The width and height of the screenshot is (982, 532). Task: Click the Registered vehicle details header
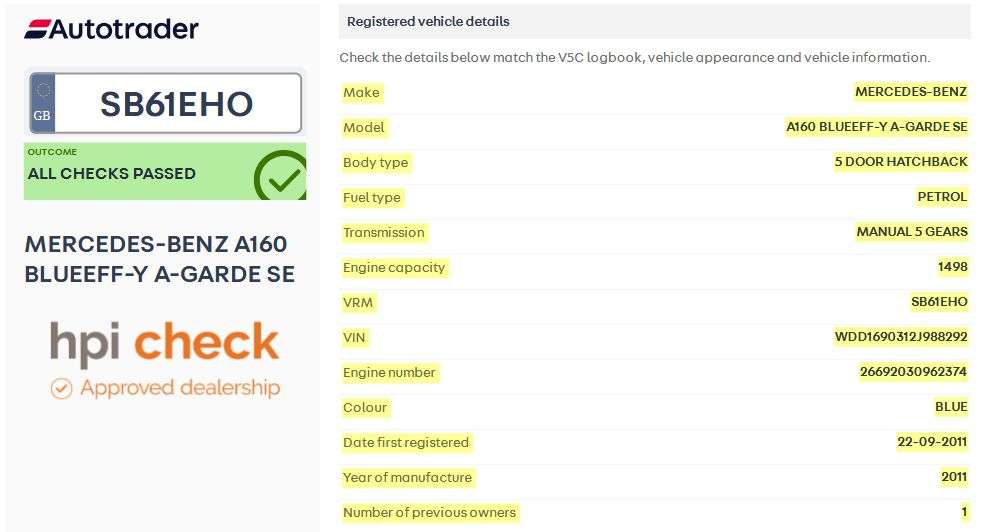click(x=428, y=21)
